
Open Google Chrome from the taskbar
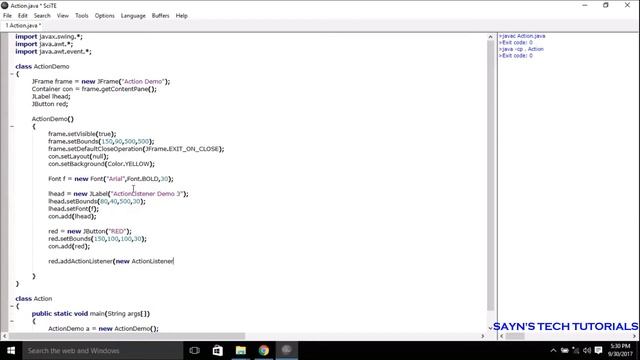[264, 351]
